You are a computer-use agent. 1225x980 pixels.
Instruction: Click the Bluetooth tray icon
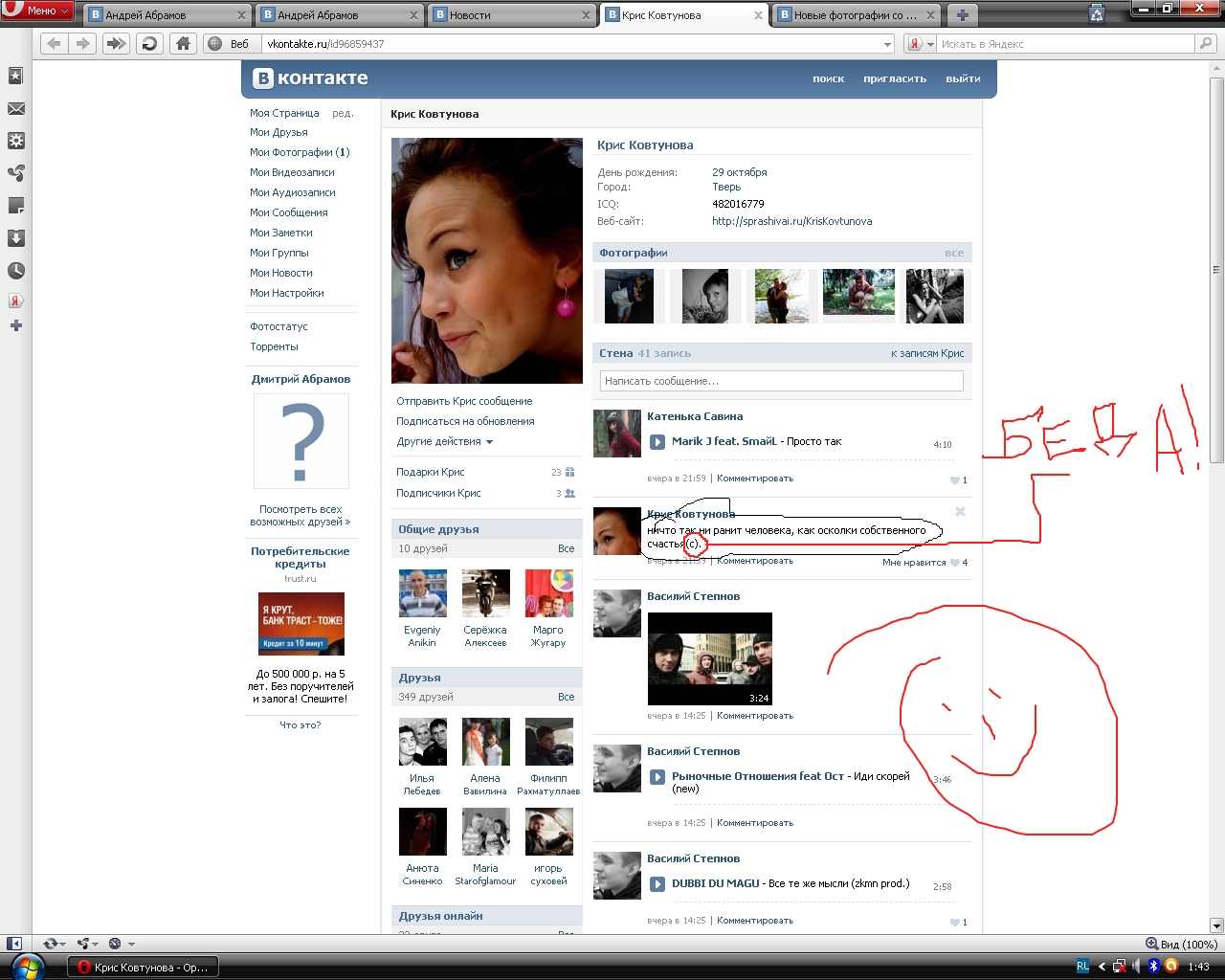[1153, 966]
